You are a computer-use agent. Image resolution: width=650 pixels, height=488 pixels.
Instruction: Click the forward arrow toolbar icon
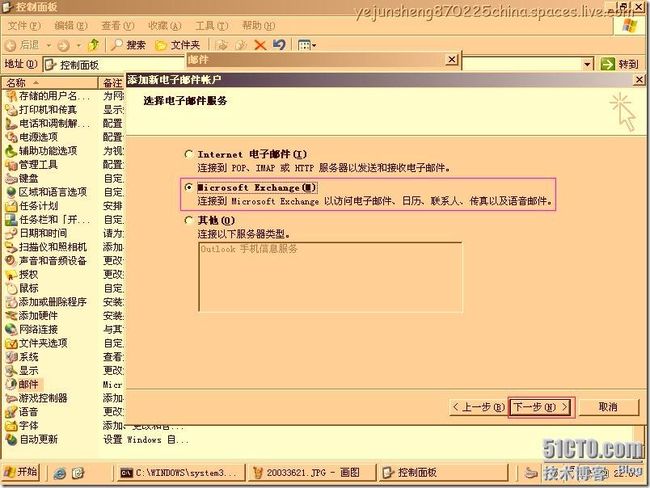pos(63,45)
